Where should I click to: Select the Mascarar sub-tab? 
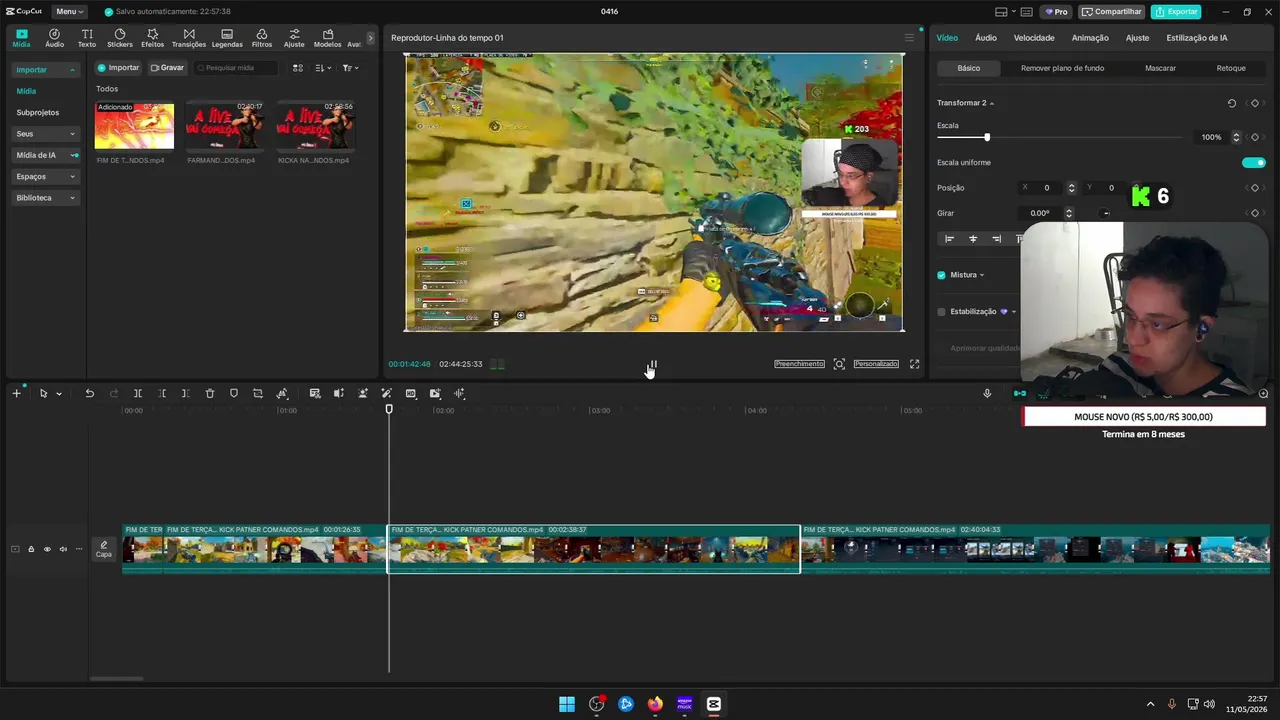click(1160, 68)
